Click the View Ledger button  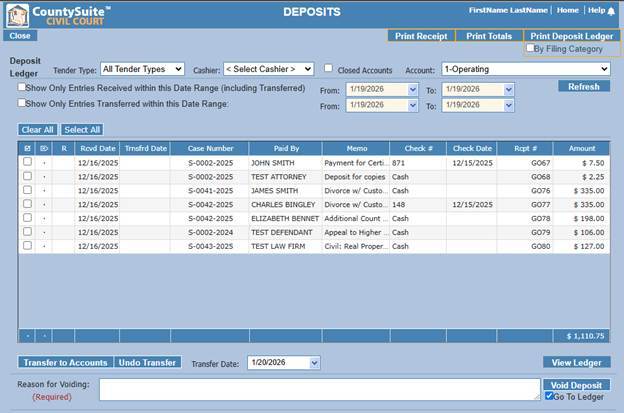pyautogui.click(x=576, y=362)
